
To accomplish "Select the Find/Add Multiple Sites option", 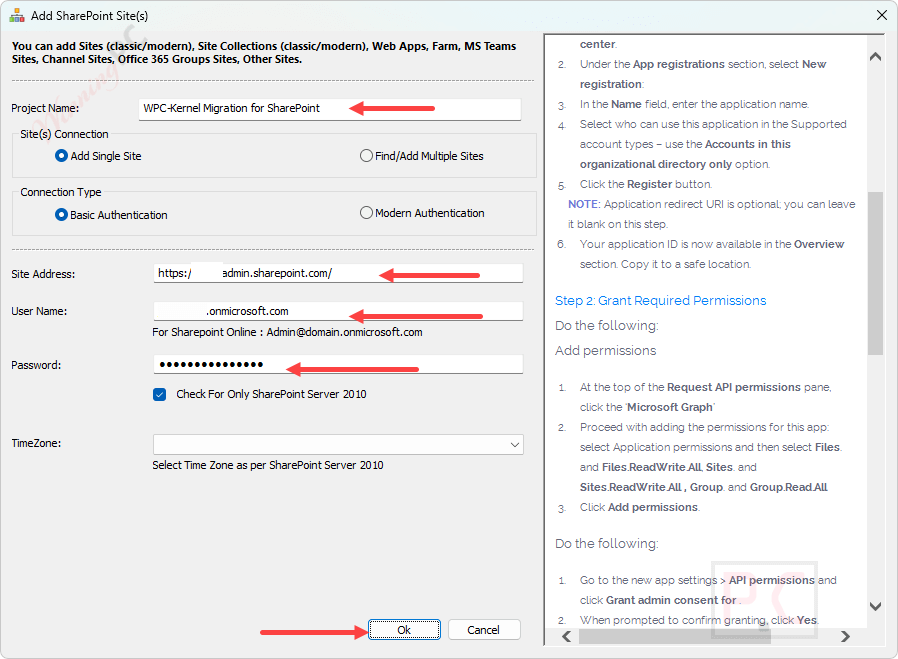I will (x=367, y=155).
